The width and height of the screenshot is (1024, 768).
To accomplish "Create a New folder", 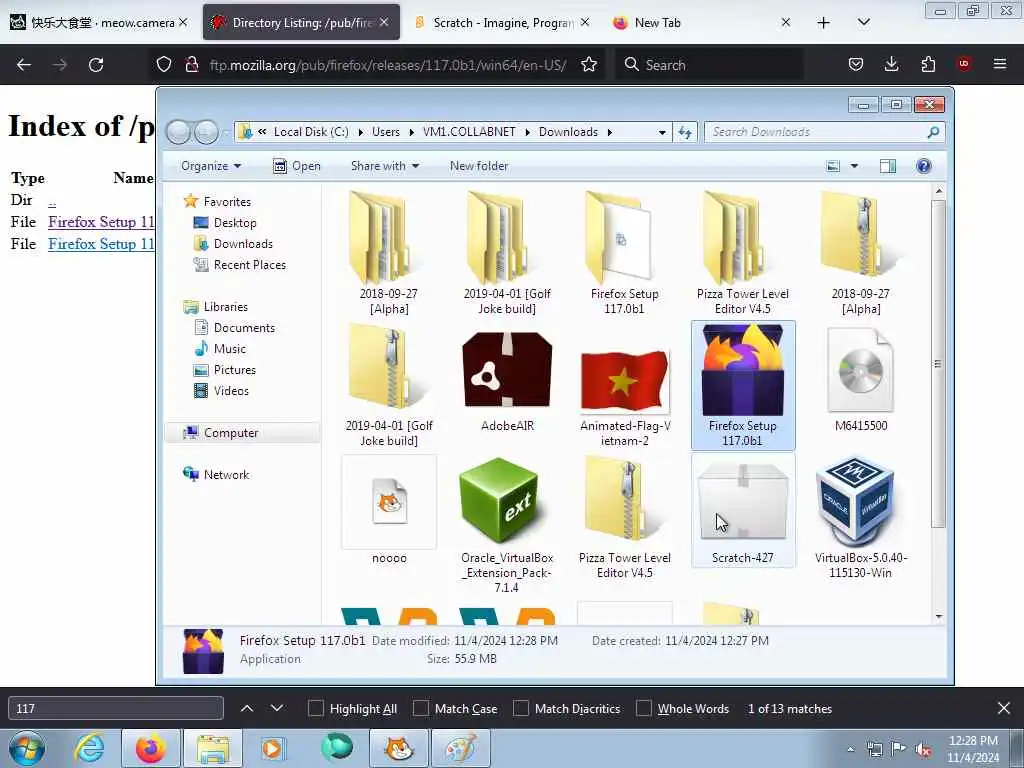I will pyautogui.click(x=479, y=166).
